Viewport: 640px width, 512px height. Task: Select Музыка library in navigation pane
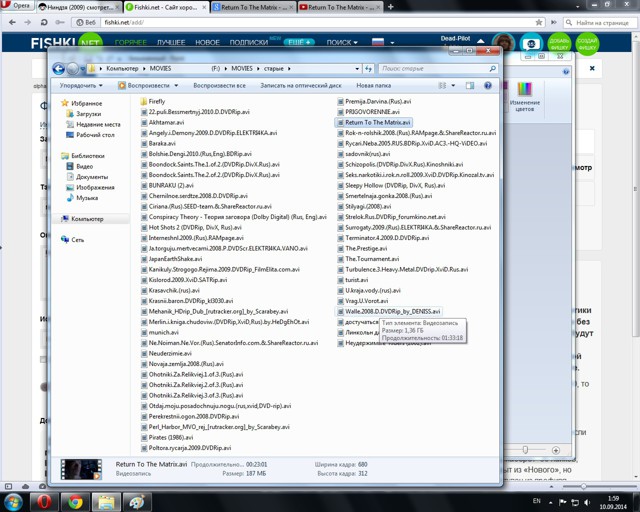(82, 198)
